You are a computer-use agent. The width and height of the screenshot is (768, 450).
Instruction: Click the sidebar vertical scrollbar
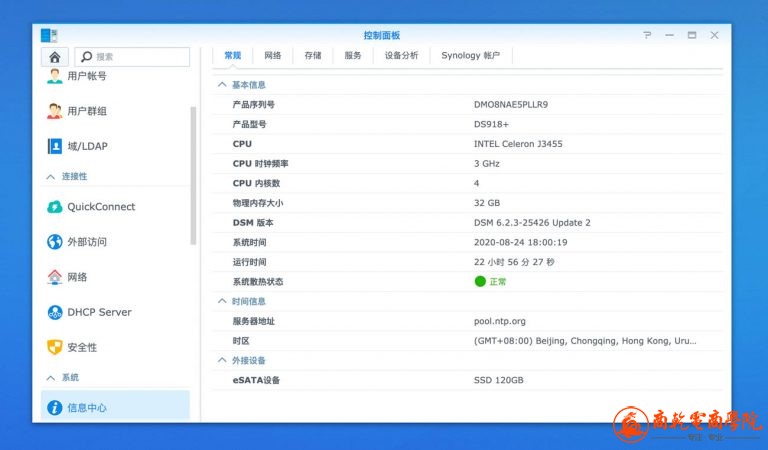coord(193,175)
